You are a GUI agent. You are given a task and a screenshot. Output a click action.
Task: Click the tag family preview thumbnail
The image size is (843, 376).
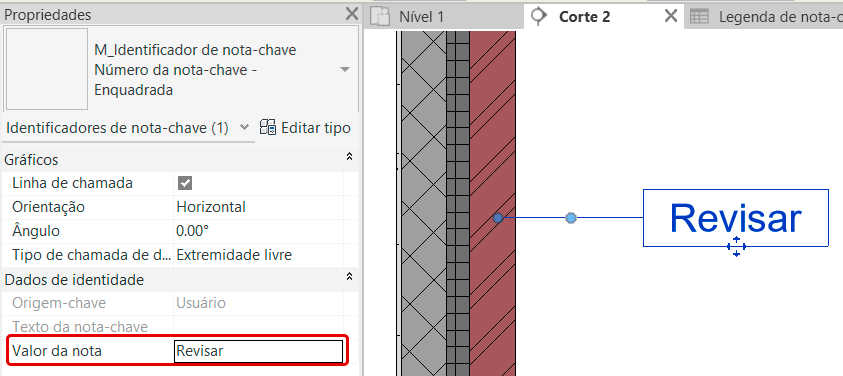(46, 69)
